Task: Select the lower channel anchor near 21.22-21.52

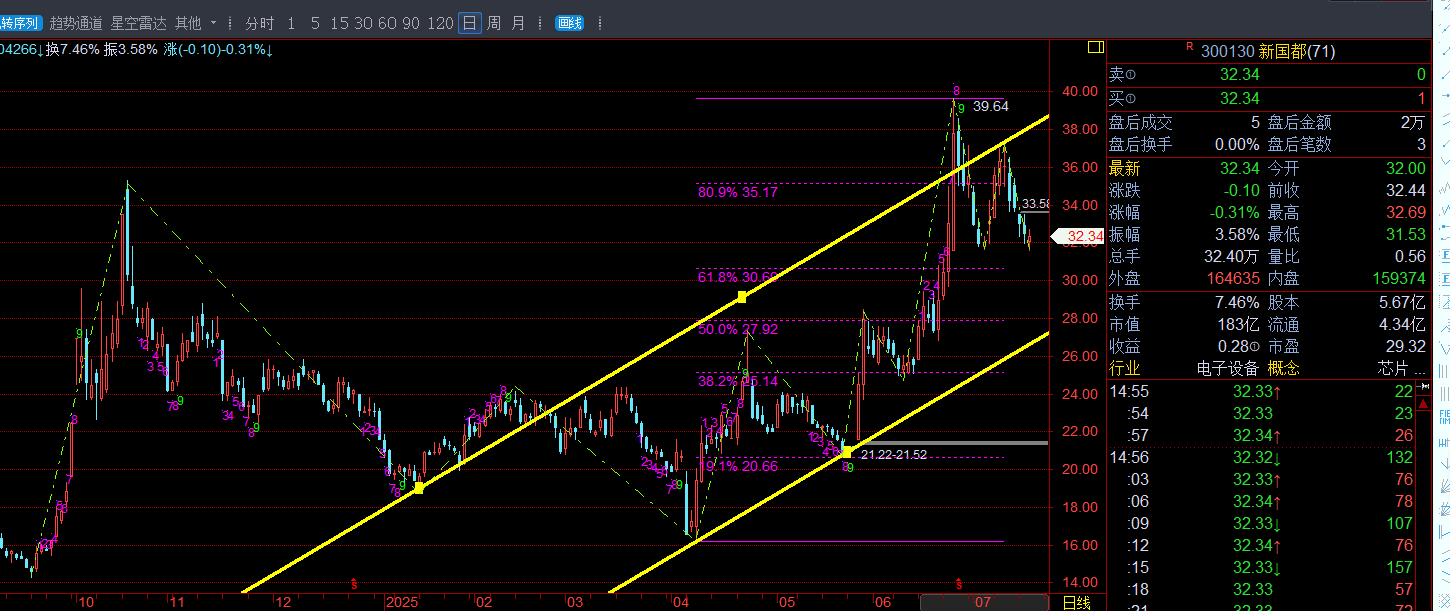Action: point(847,452)
